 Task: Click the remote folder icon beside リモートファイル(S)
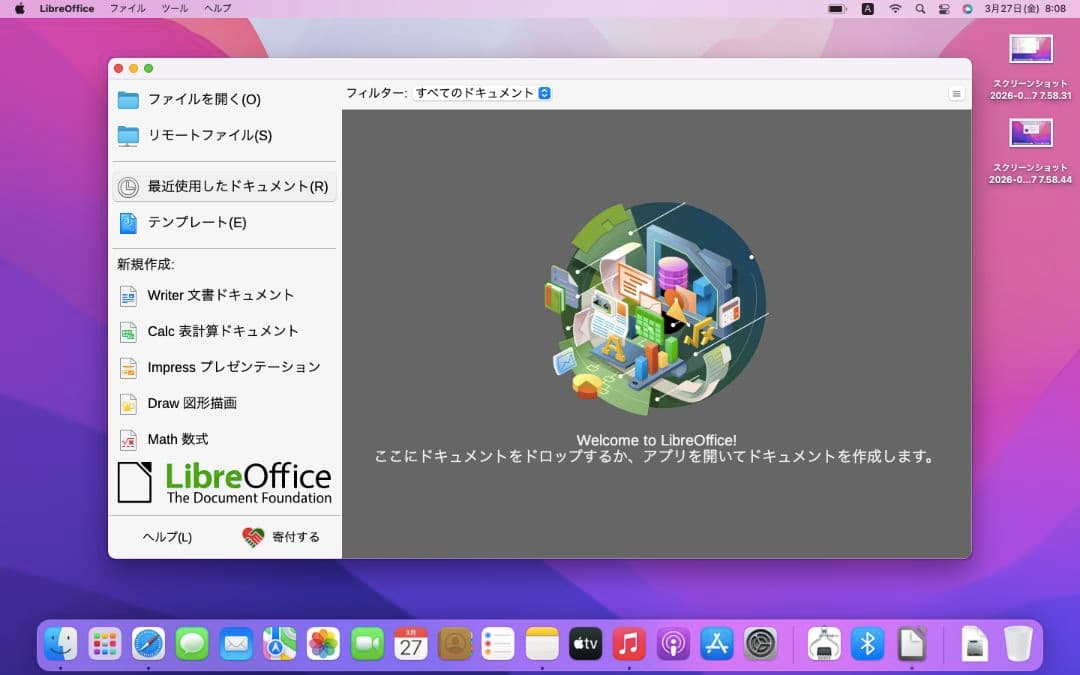[128, 136]
